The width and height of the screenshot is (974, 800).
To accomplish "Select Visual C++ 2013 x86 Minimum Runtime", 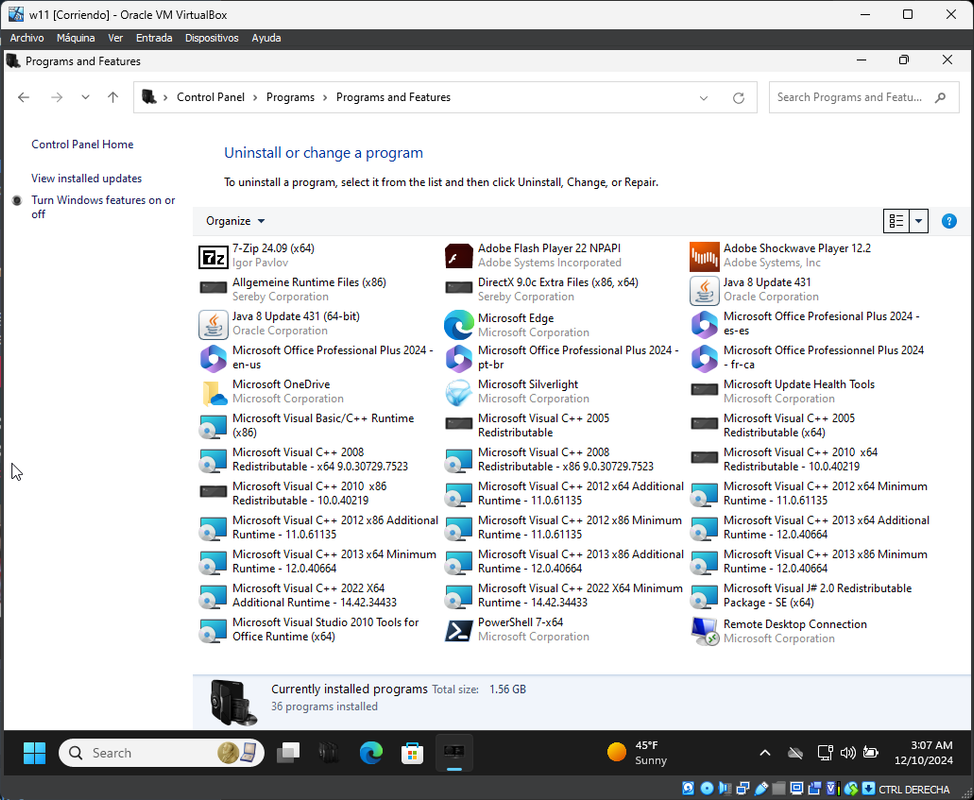I will (x=811, y=561).
